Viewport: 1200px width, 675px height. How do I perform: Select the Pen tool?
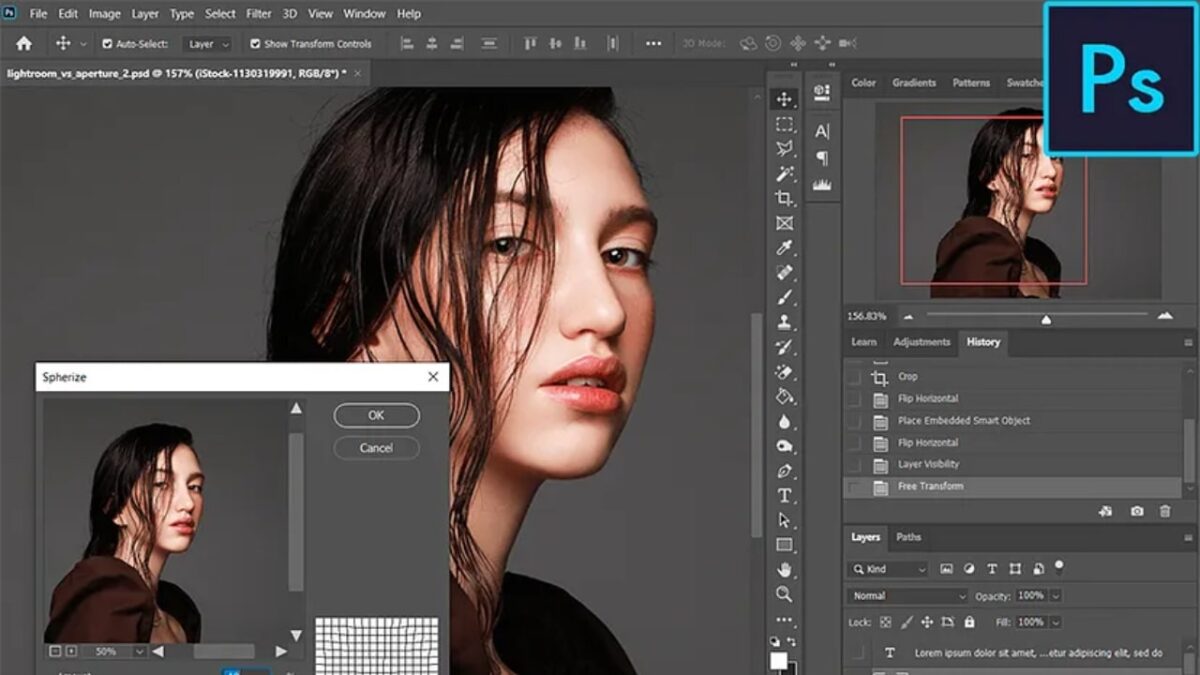tap(785, 471)
